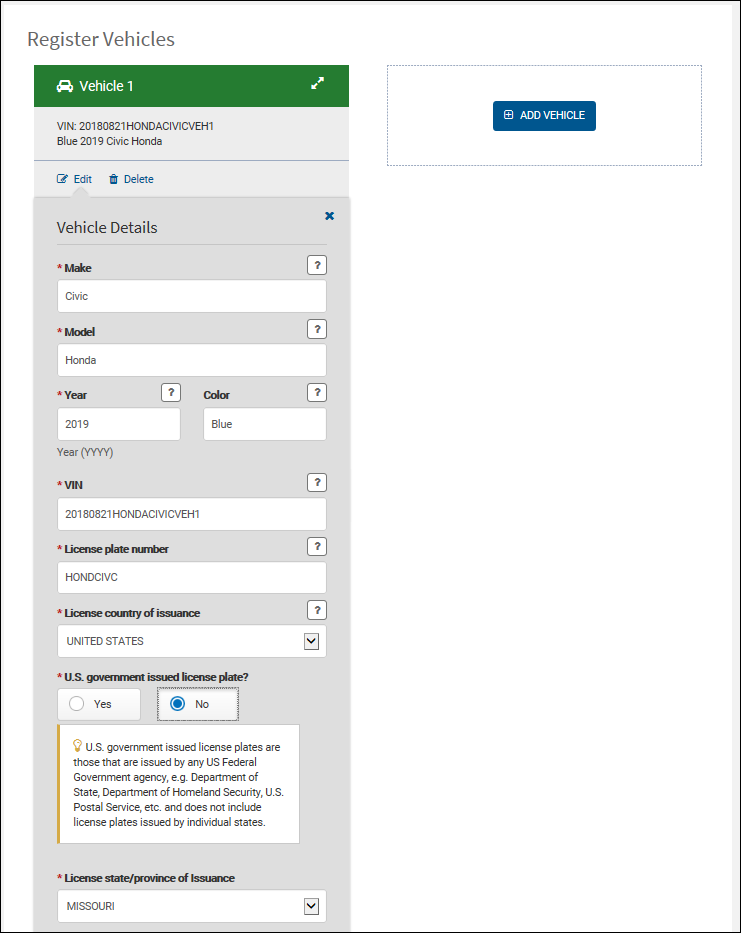This screenshot has width=741, height=933.
Task: Edit Vehicle 1 details
Action: (x=74, y=179)
